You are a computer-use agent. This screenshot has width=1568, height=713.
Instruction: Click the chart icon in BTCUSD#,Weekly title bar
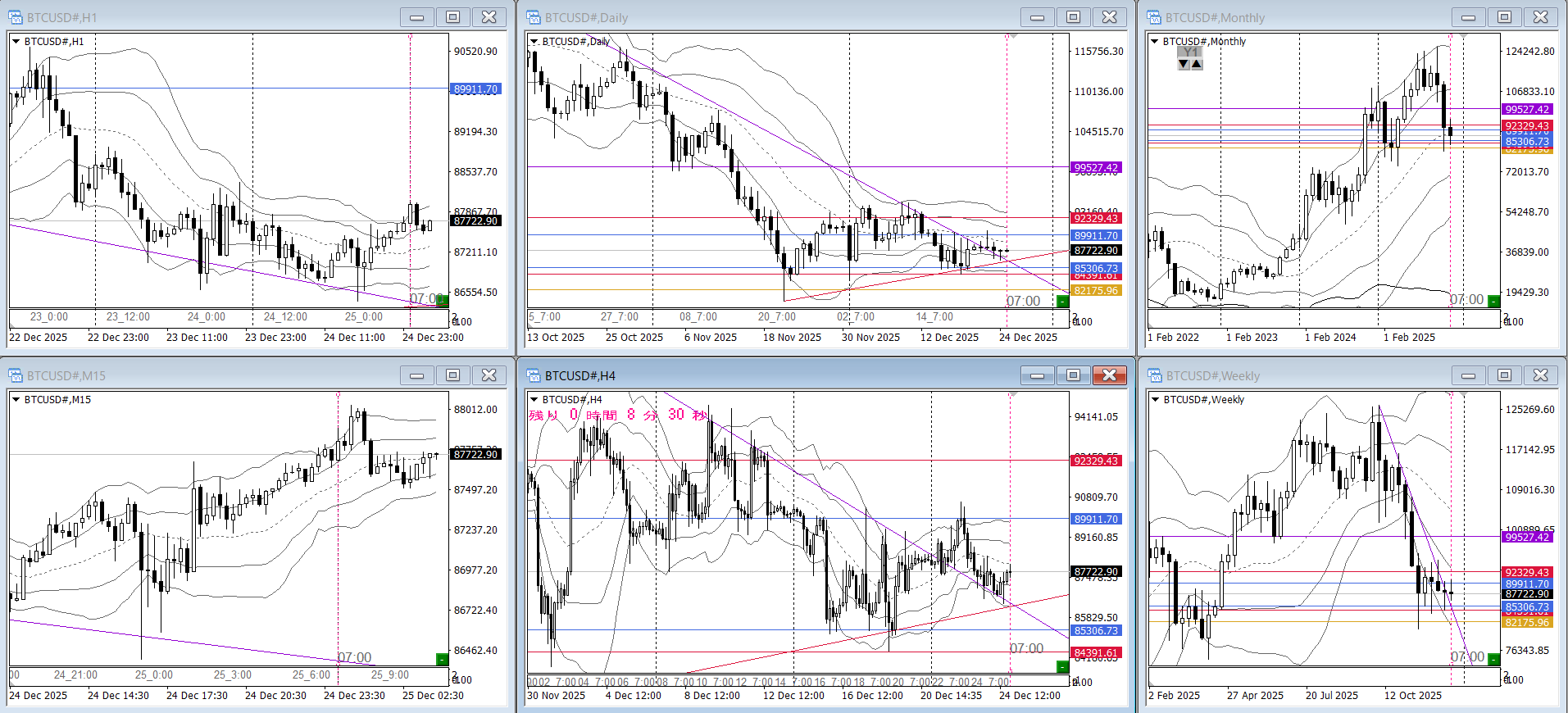1155,375
